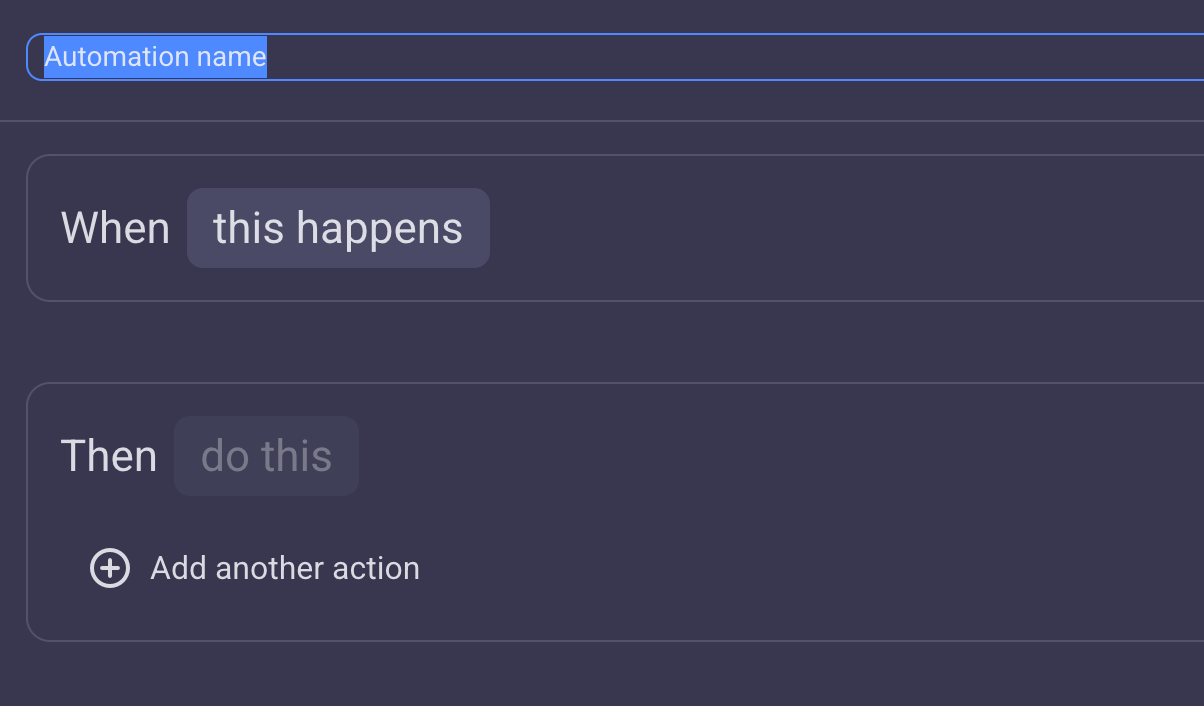Click the plus circle icon

coord(110,568)
